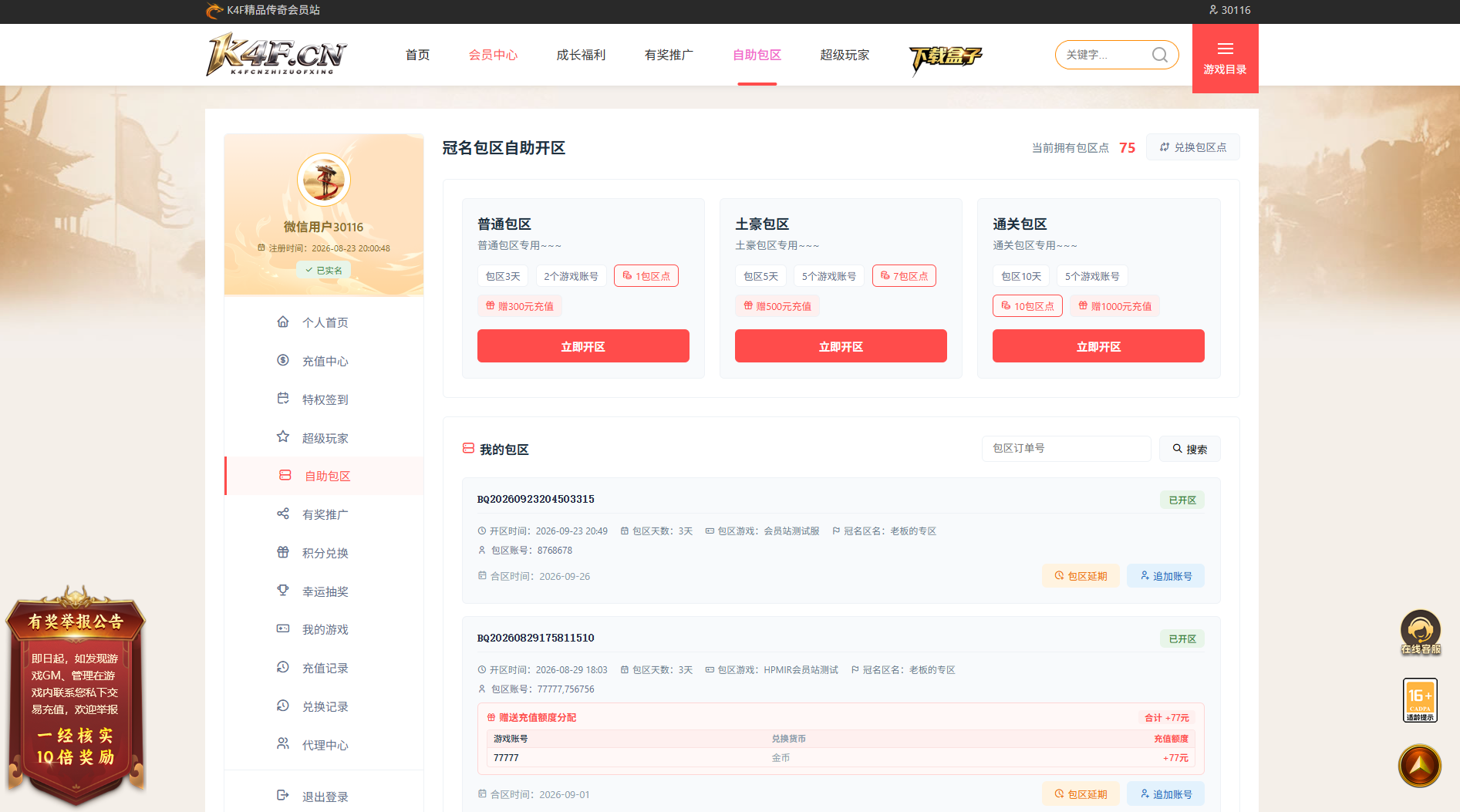This screenshot has width=1460, height=812.
Task: Click 包区延期 for order BQ20260829175811510
Action: (x=1081, y=794)
